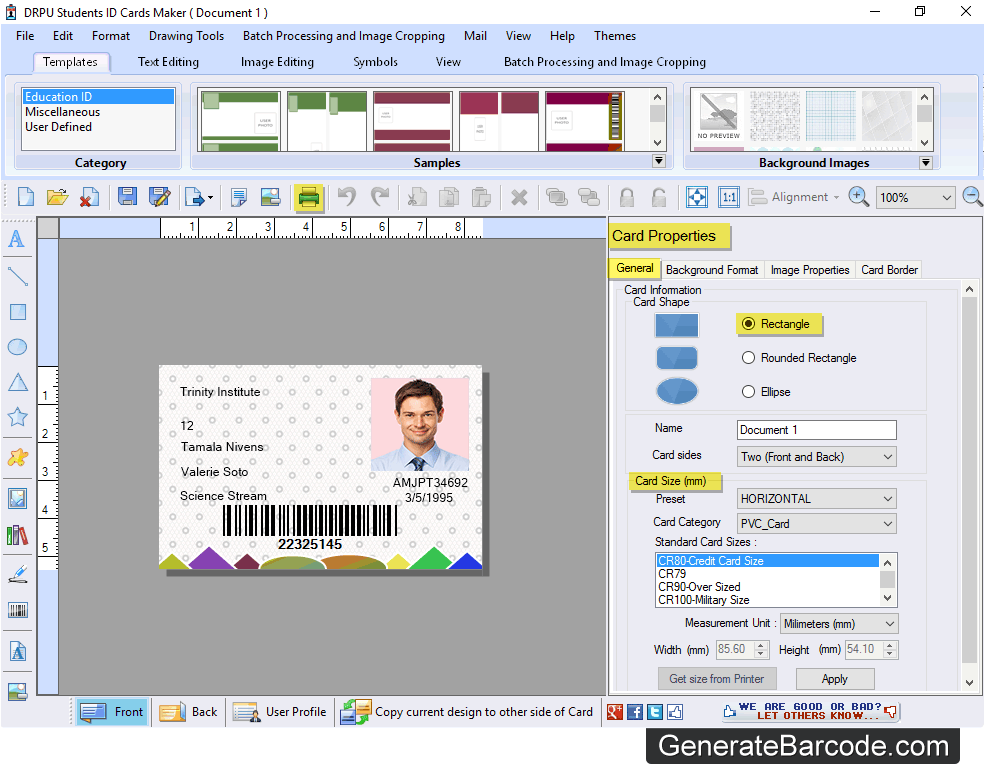Zoom in with the magnifier plus icon

point(858,197)
